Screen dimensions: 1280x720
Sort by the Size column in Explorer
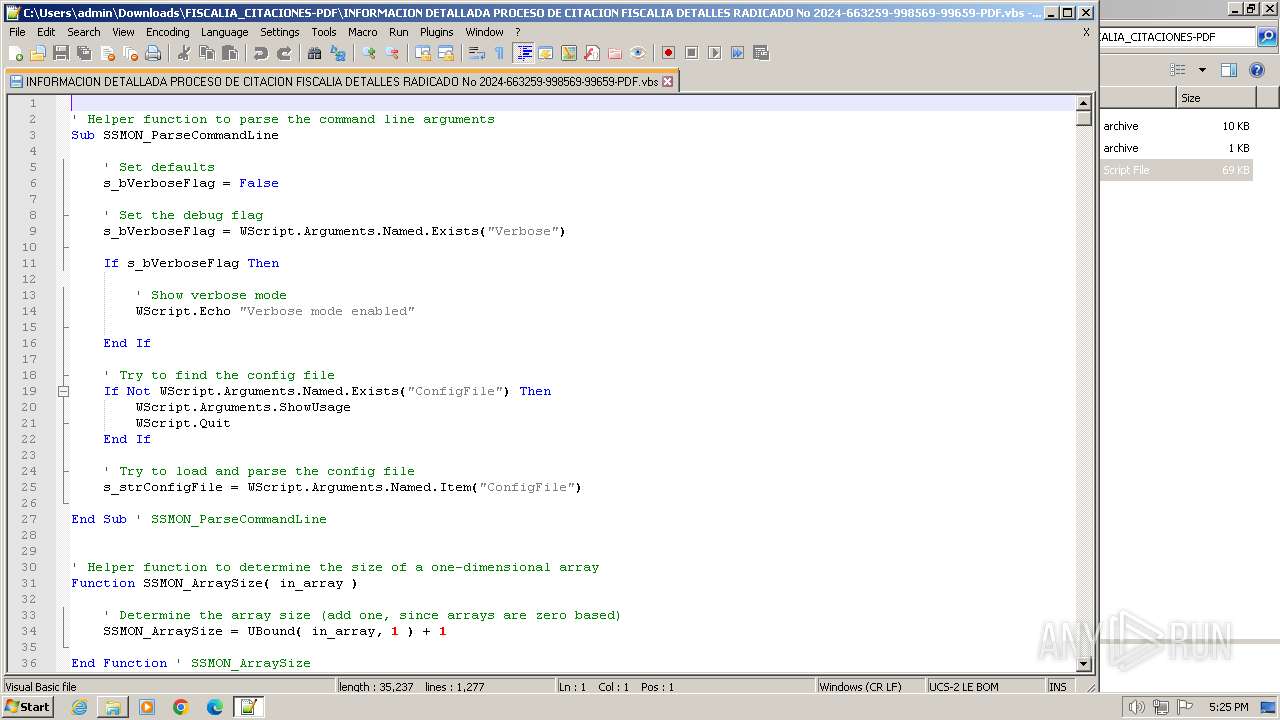1215,98
